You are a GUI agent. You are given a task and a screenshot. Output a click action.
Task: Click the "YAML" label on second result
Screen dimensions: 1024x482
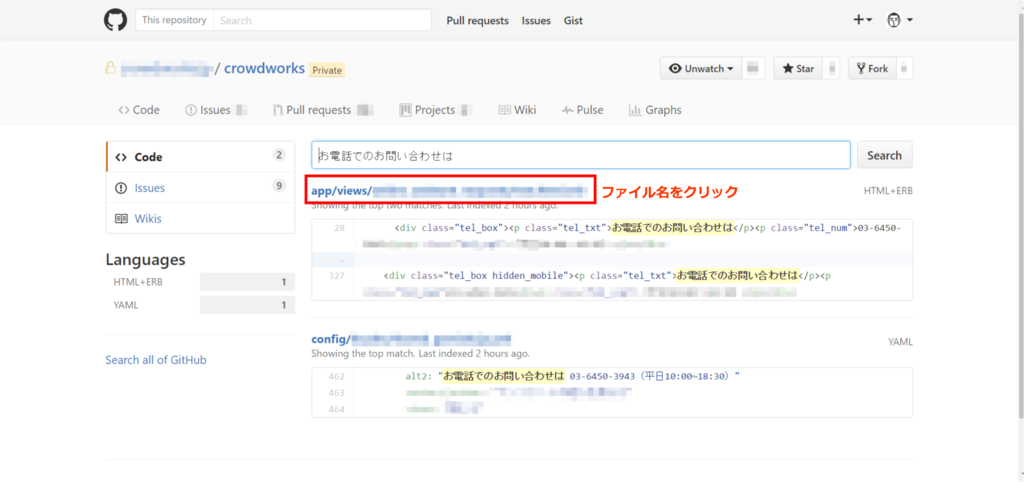[x=901, y=341]
